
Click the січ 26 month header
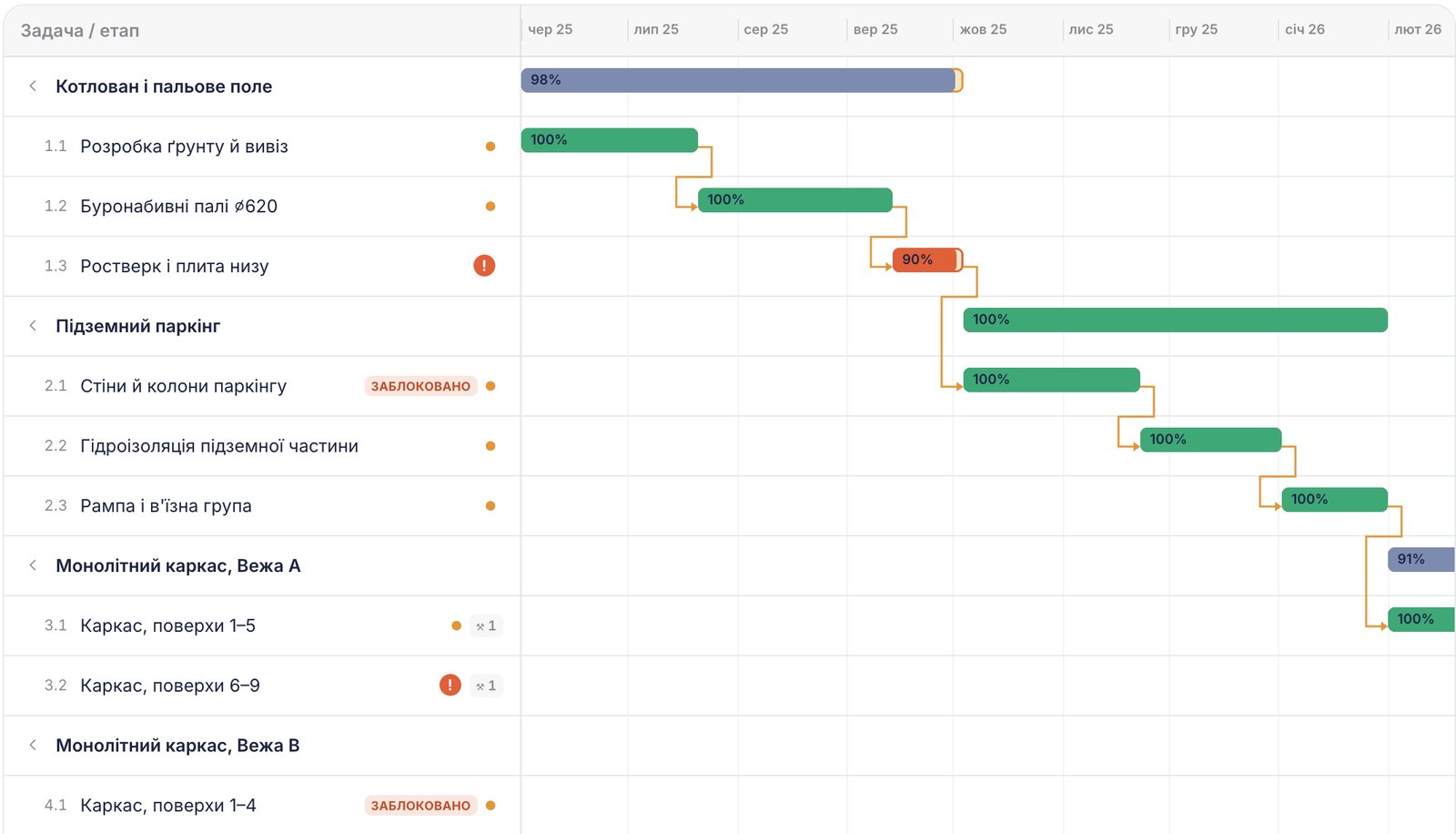pyautogui.click(x=1305, y=29)
